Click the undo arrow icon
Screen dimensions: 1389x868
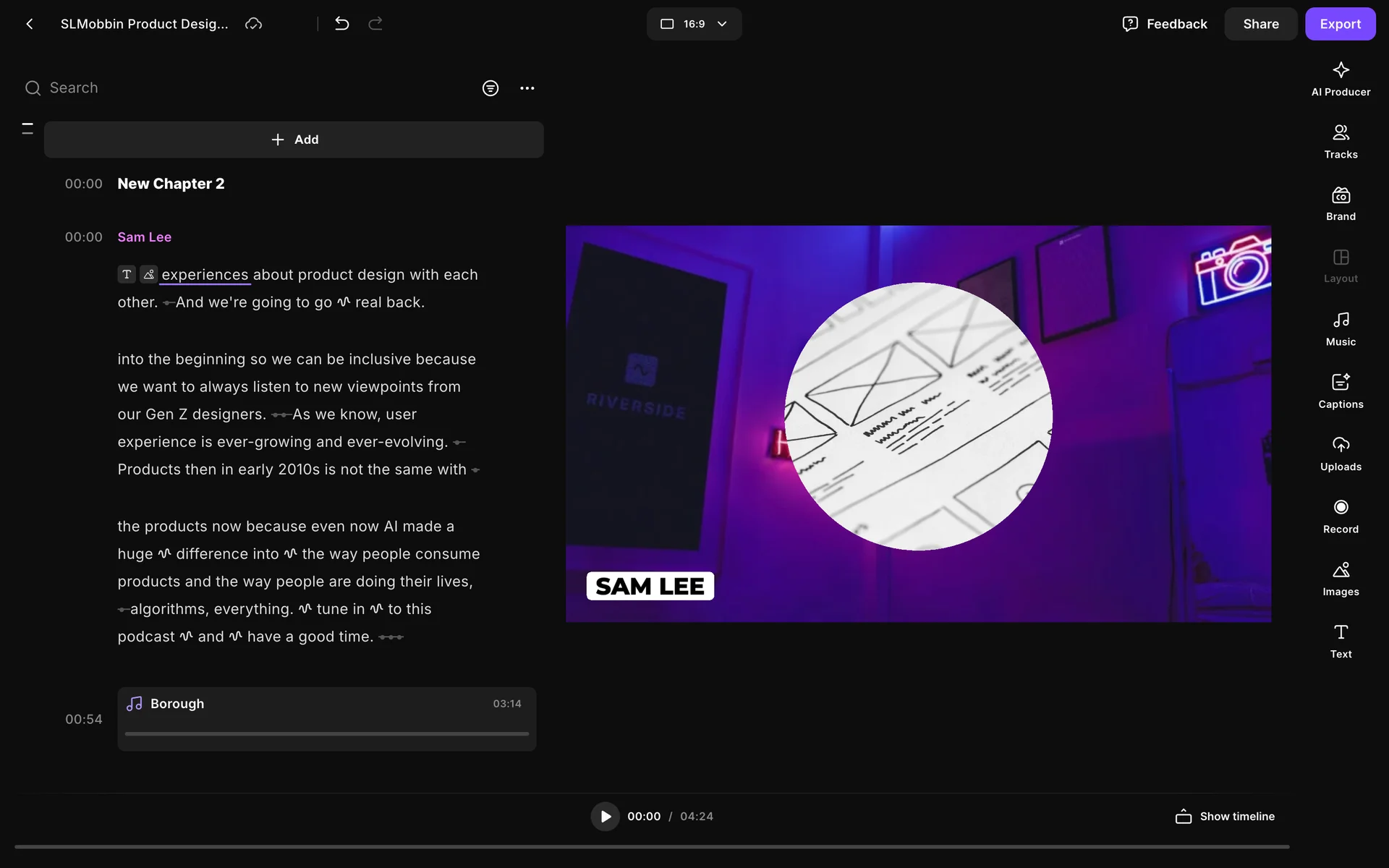point(341,24)
